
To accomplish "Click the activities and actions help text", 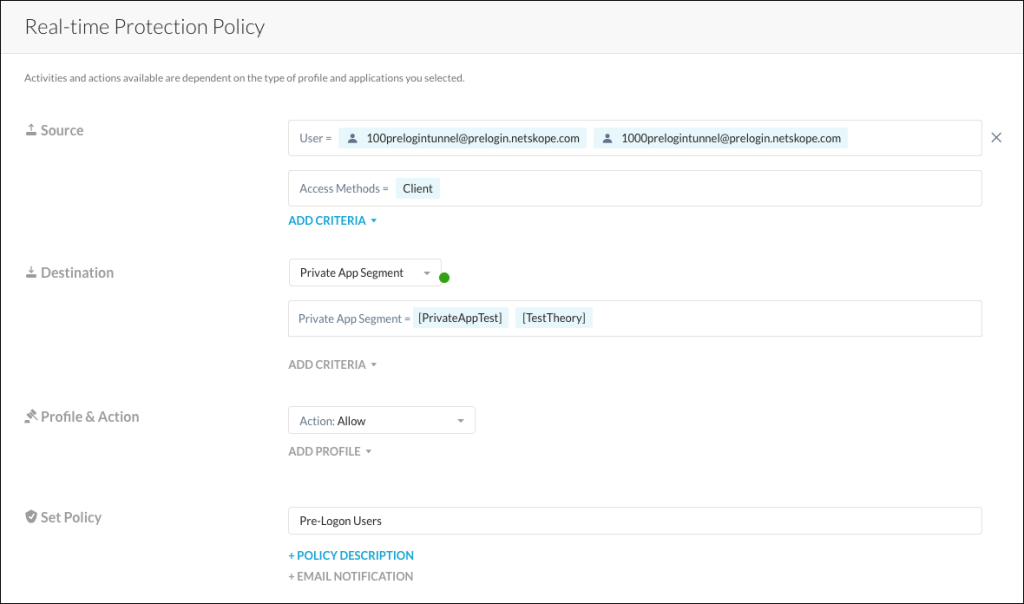I will click(244, 78).
